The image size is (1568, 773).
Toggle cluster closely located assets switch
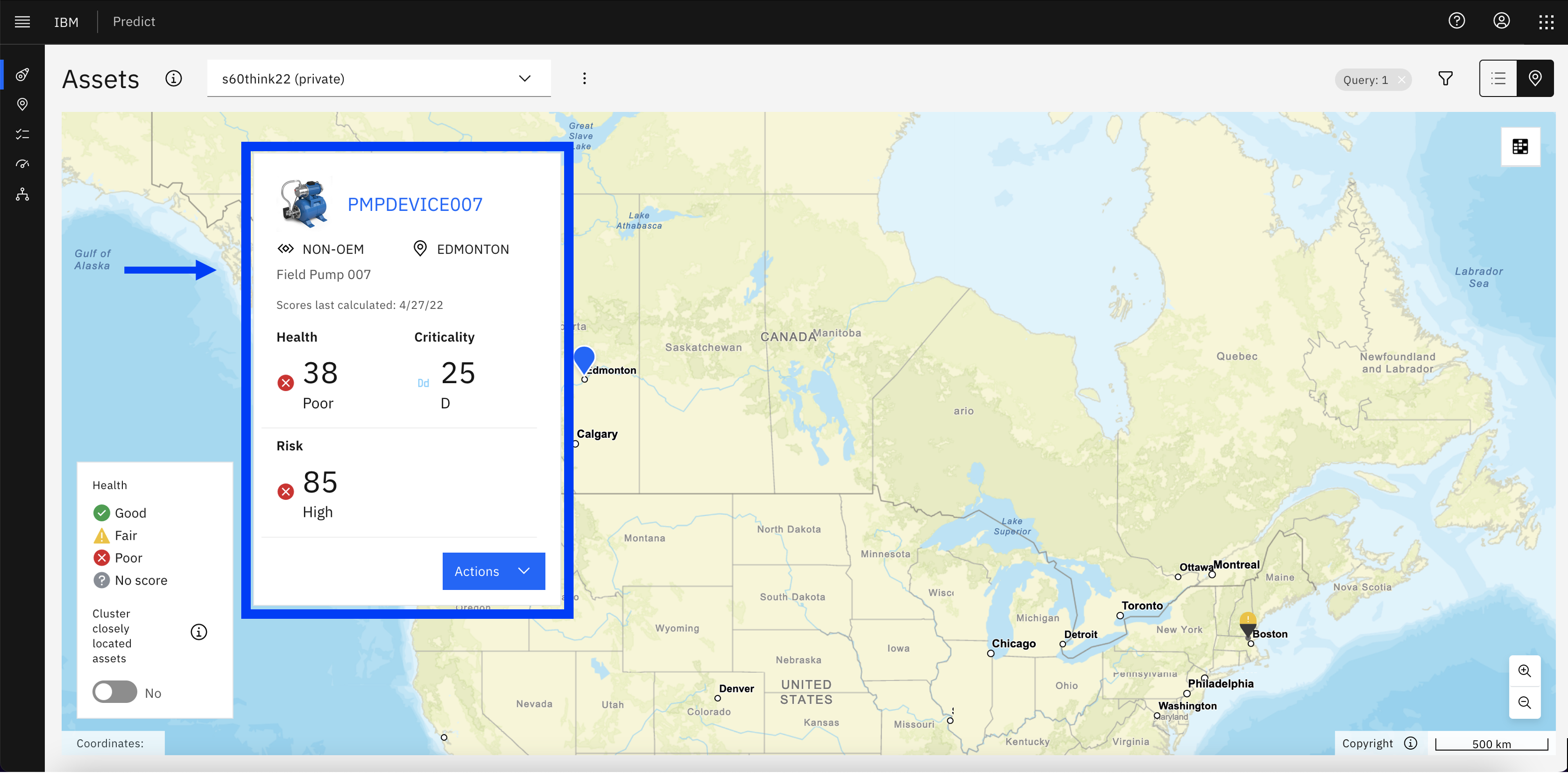point(114,692)
